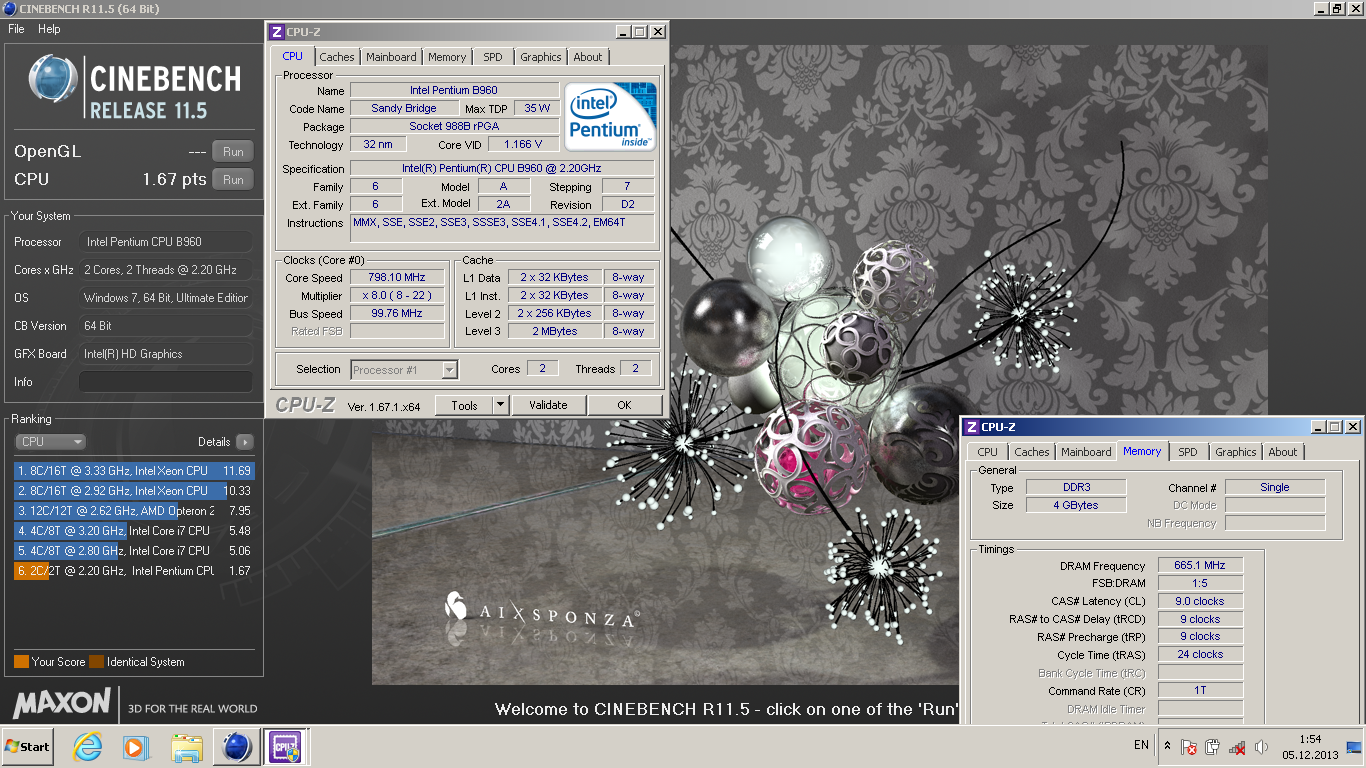
Task: Click the MAXON logo
Action: pyautogui.click(x=61, y=703)
